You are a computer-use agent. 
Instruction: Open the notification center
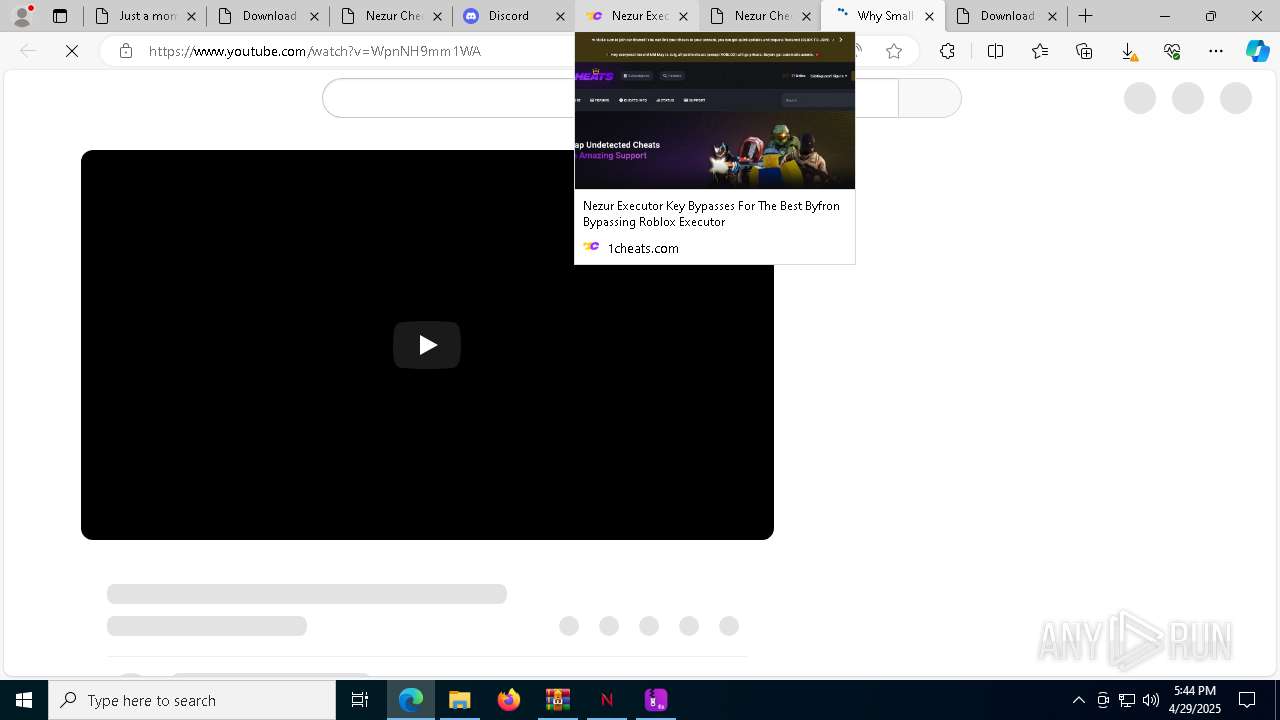[x=1247, y=700]
